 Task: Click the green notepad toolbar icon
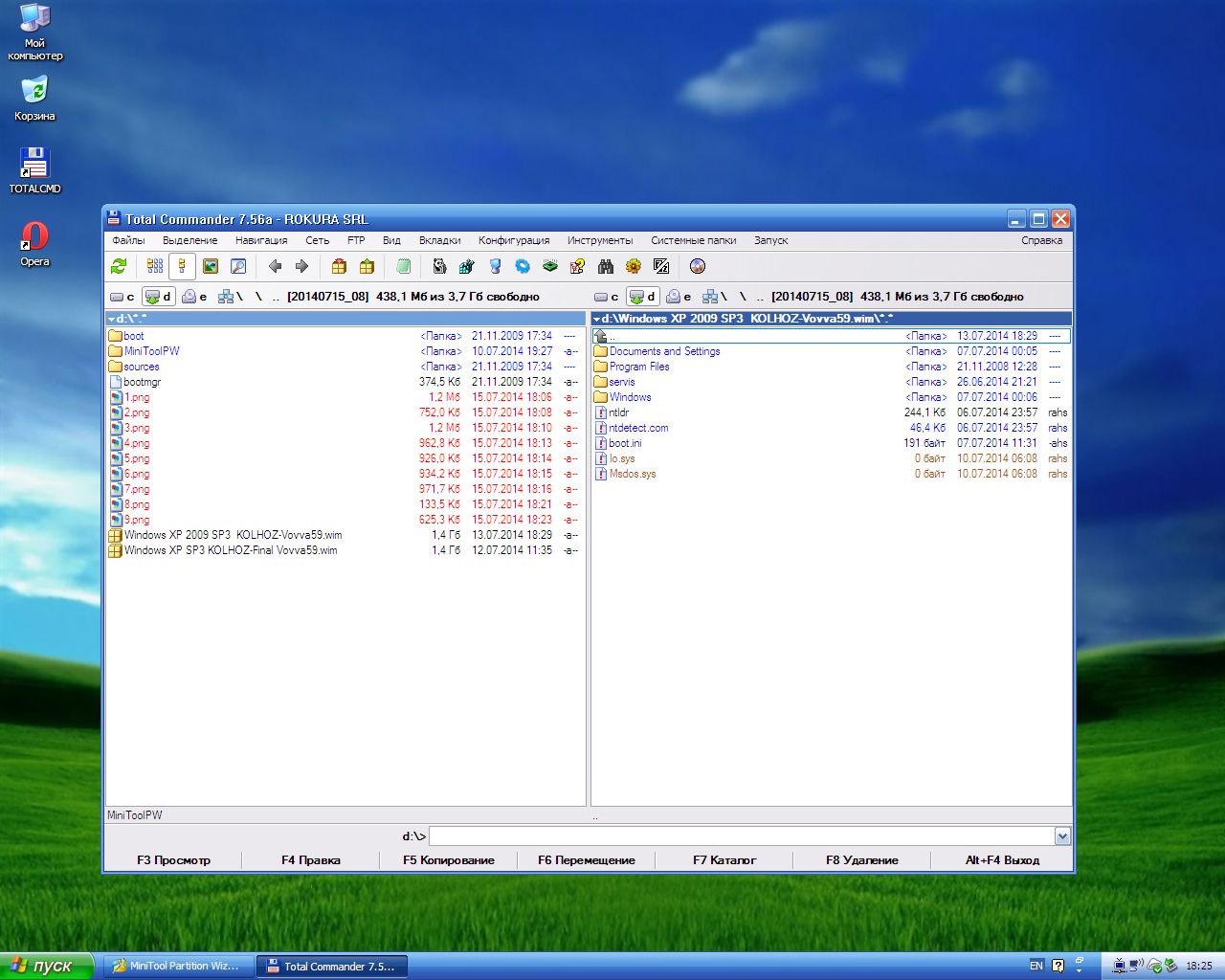click(403, 266)
